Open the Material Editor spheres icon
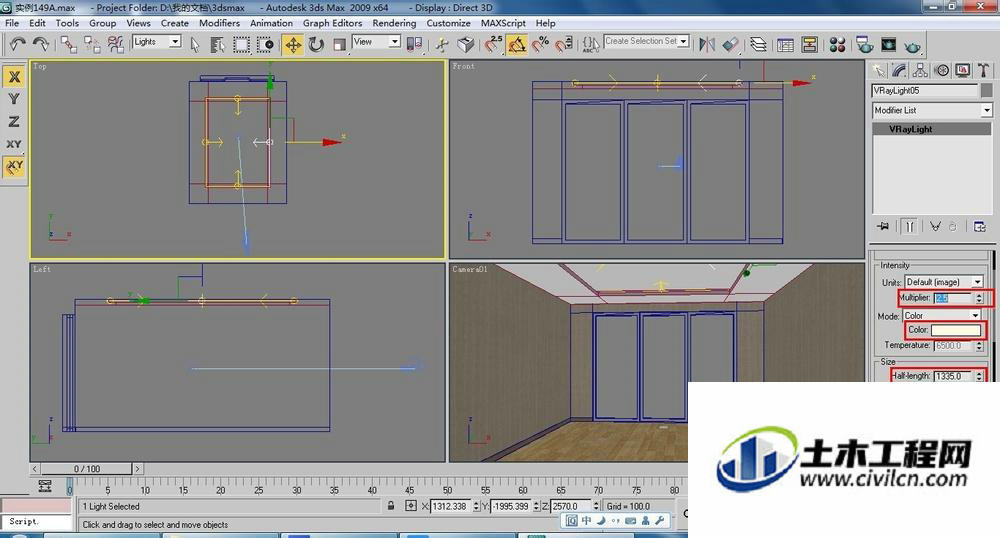 click(x=837, y=45)
